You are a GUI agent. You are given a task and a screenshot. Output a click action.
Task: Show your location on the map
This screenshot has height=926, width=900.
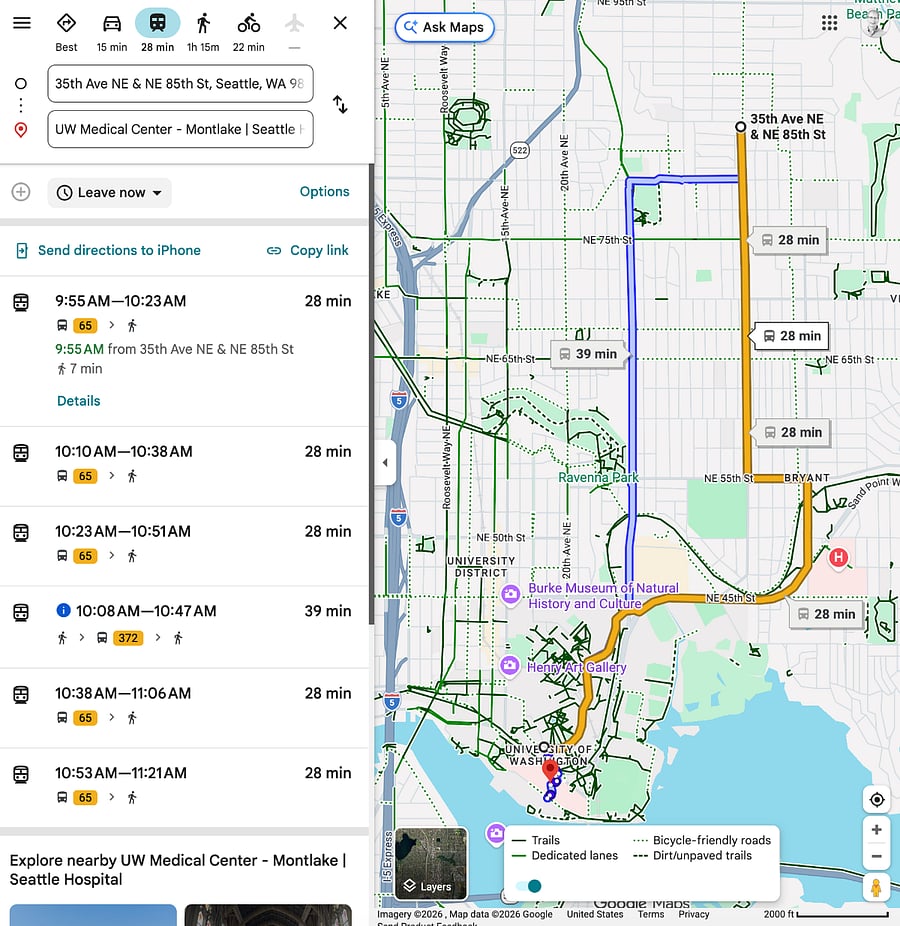coord(876,800)
